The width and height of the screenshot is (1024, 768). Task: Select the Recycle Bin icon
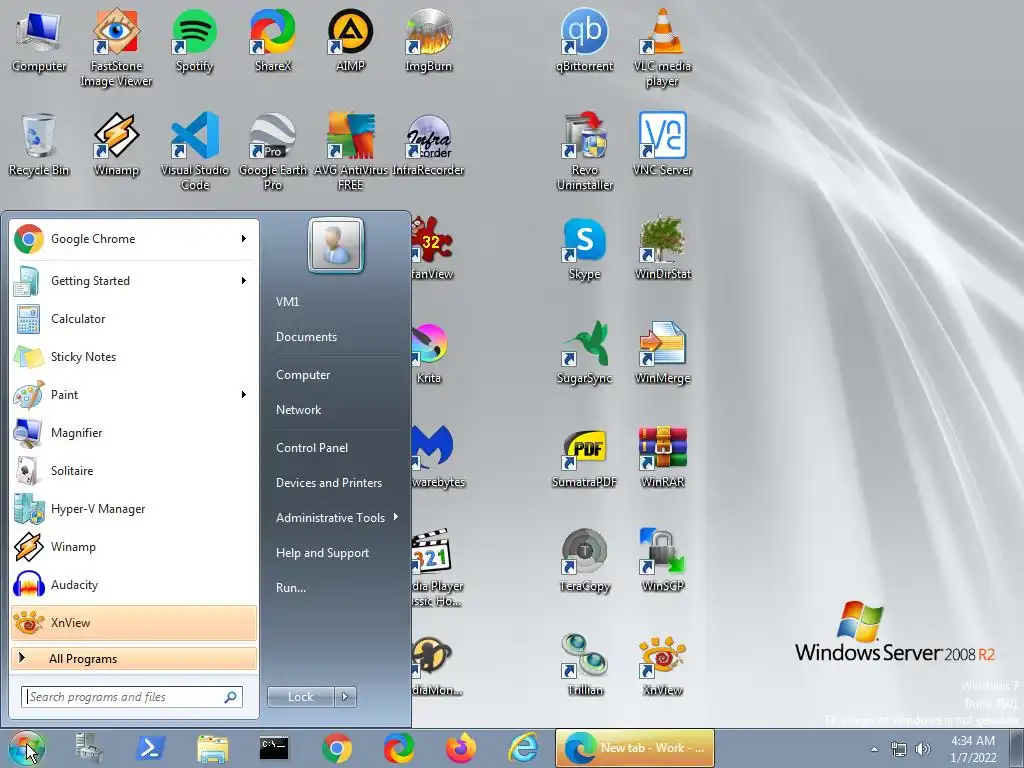(39, 144)
